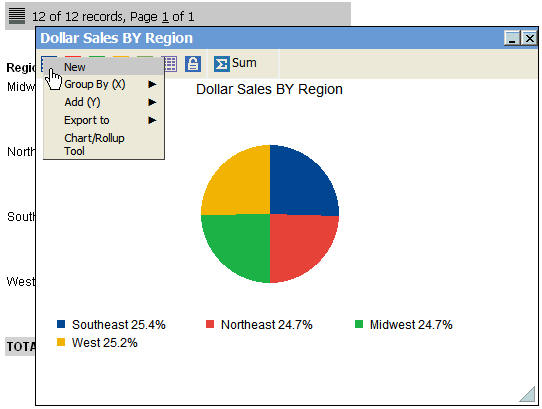Click the green Midwest legend swatch
Screen dimensions: 542x409
point(359,324)
